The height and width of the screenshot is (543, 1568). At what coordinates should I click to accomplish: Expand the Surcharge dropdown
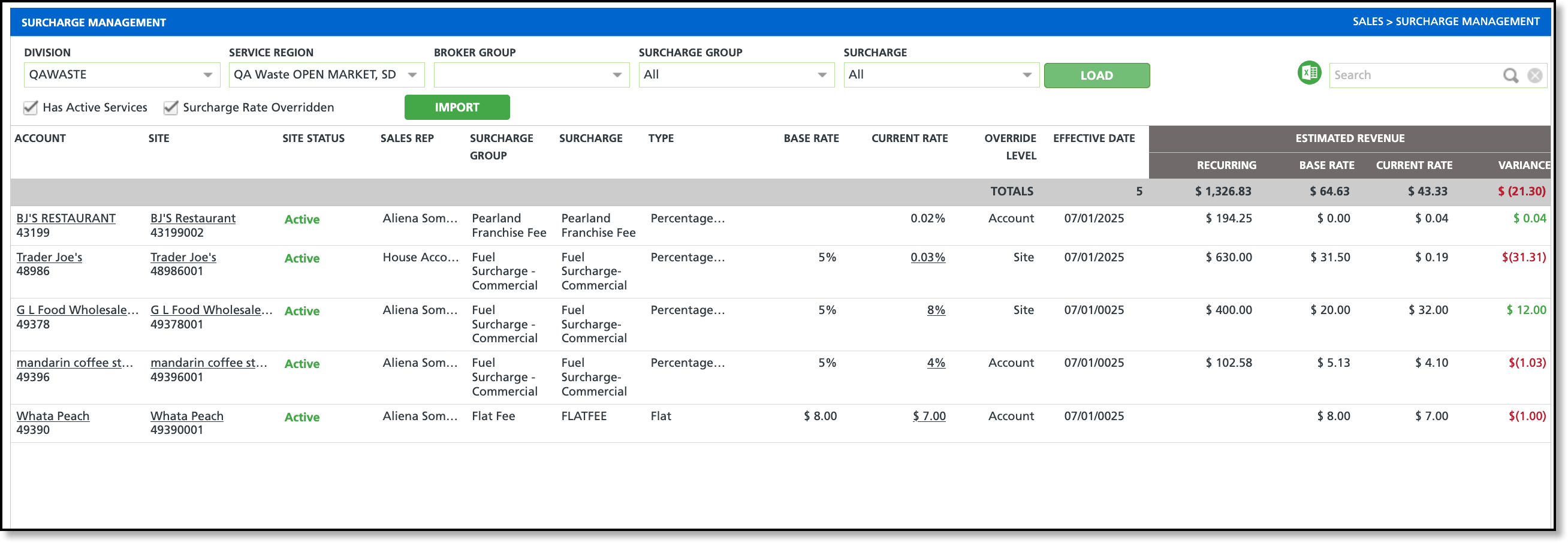[941, 75]
